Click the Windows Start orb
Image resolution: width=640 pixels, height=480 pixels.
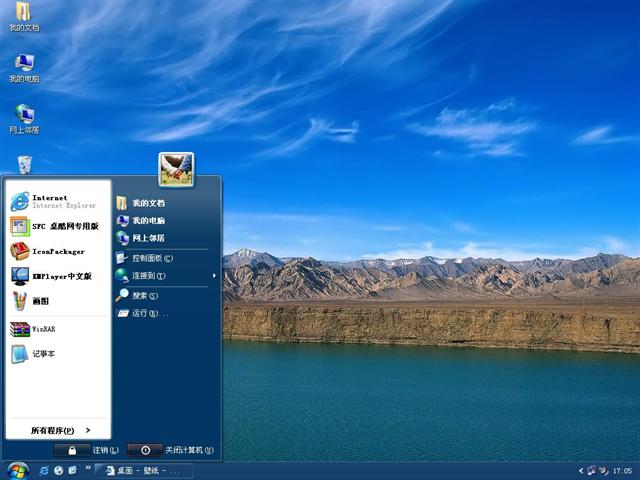(x=17, y=471)
